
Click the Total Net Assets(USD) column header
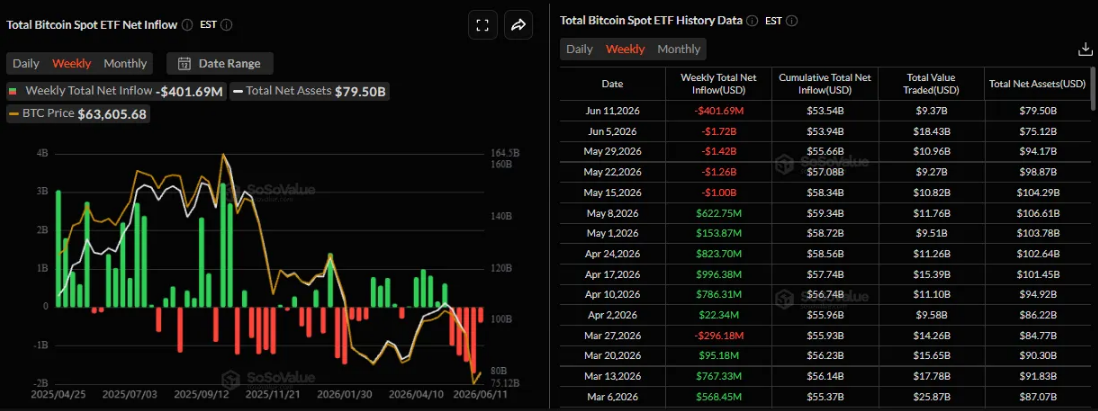pos(1037,84)
